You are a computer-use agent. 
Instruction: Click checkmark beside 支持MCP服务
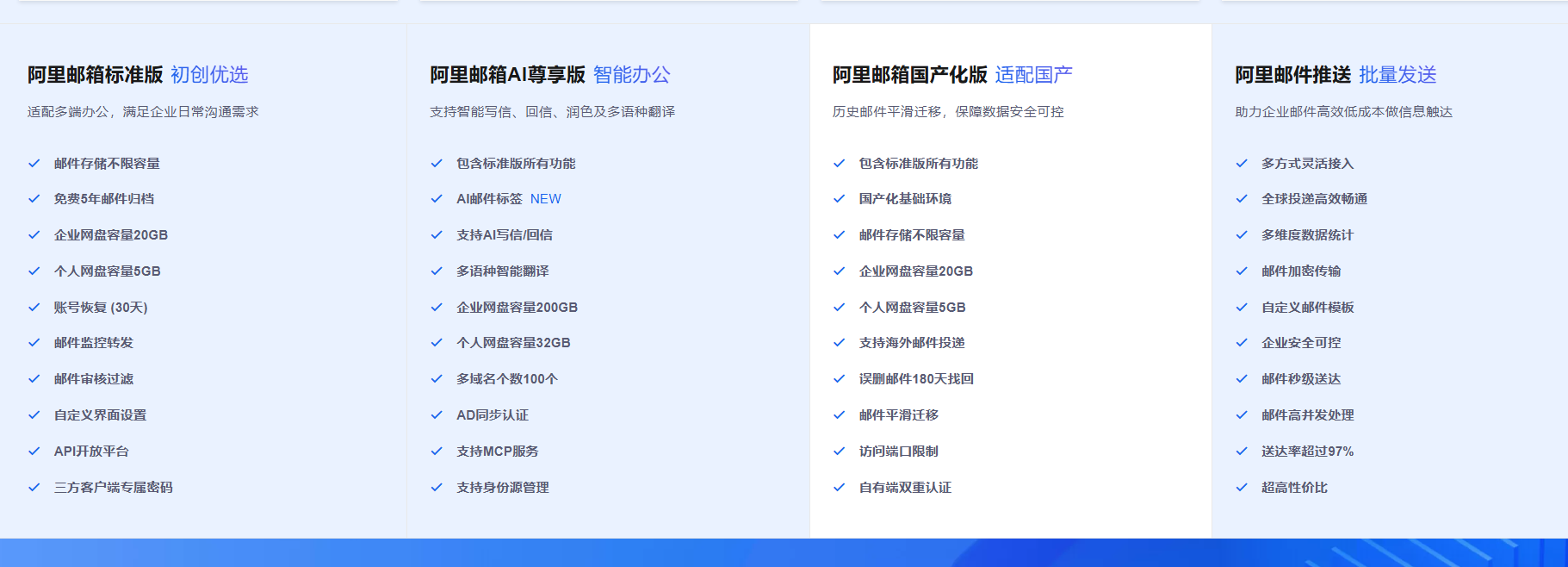point(437,452)
